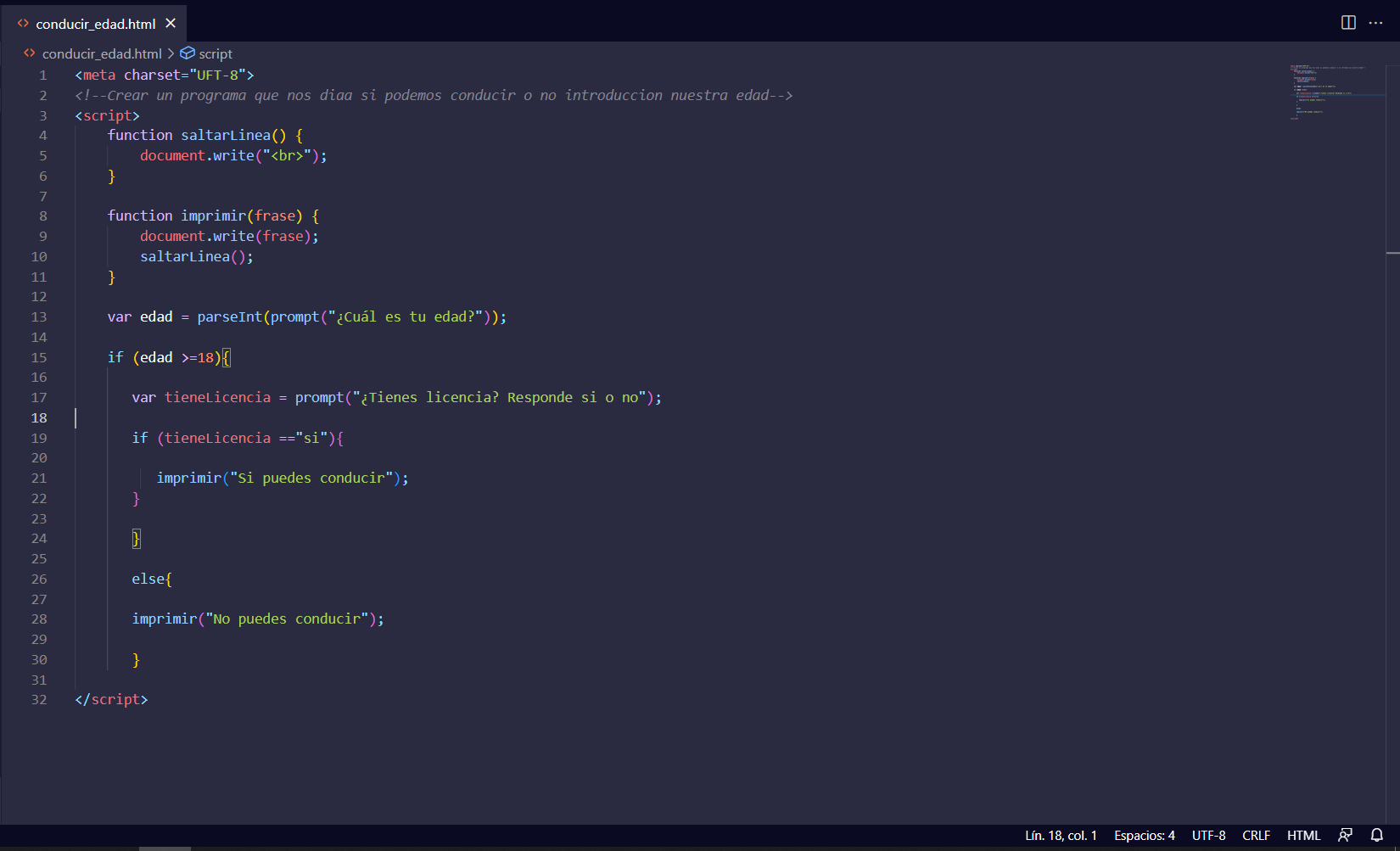Image resolution: width=1400 pixels, height=851 pixels.
Task: Change end of line sequence CRLF
Action: point(1256,836)
